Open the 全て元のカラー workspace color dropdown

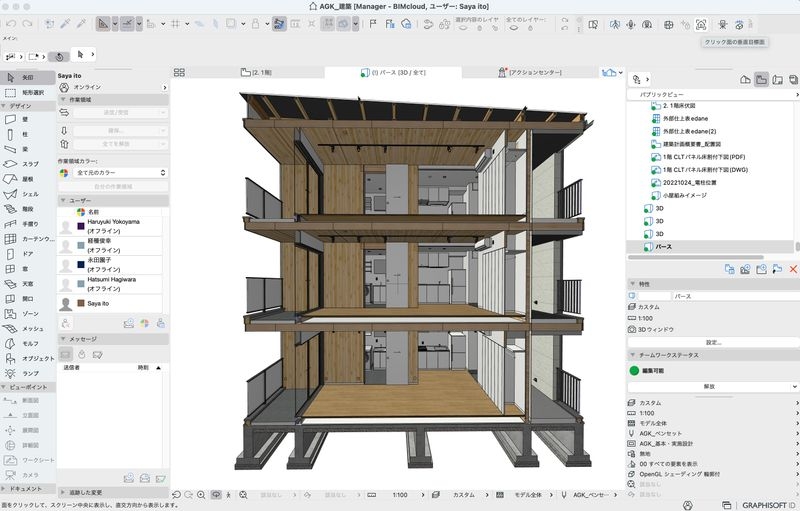(120, 173)
